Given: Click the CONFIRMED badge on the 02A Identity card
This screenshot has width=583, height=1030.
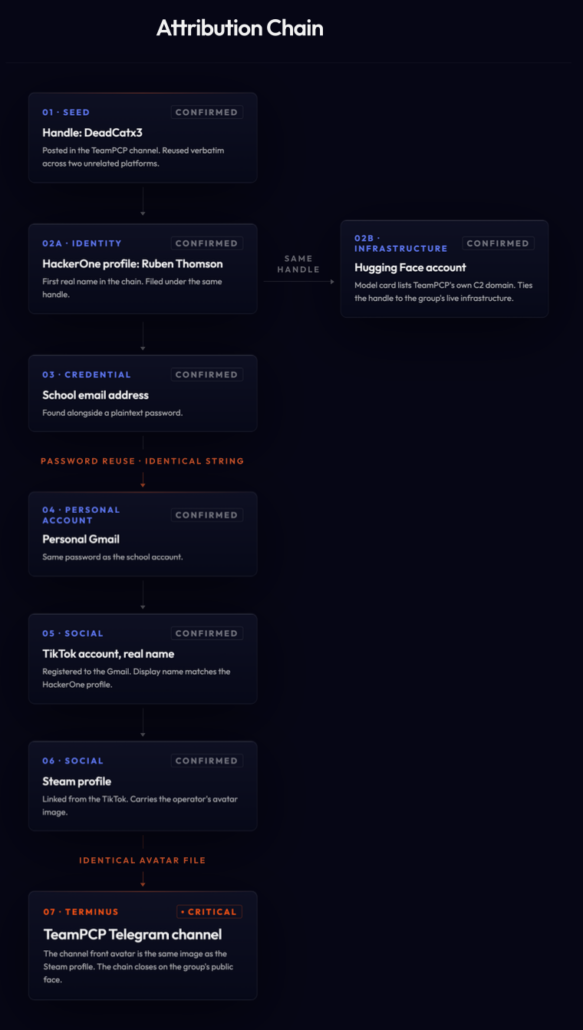Looking at the screenshot, I should 207,244.
